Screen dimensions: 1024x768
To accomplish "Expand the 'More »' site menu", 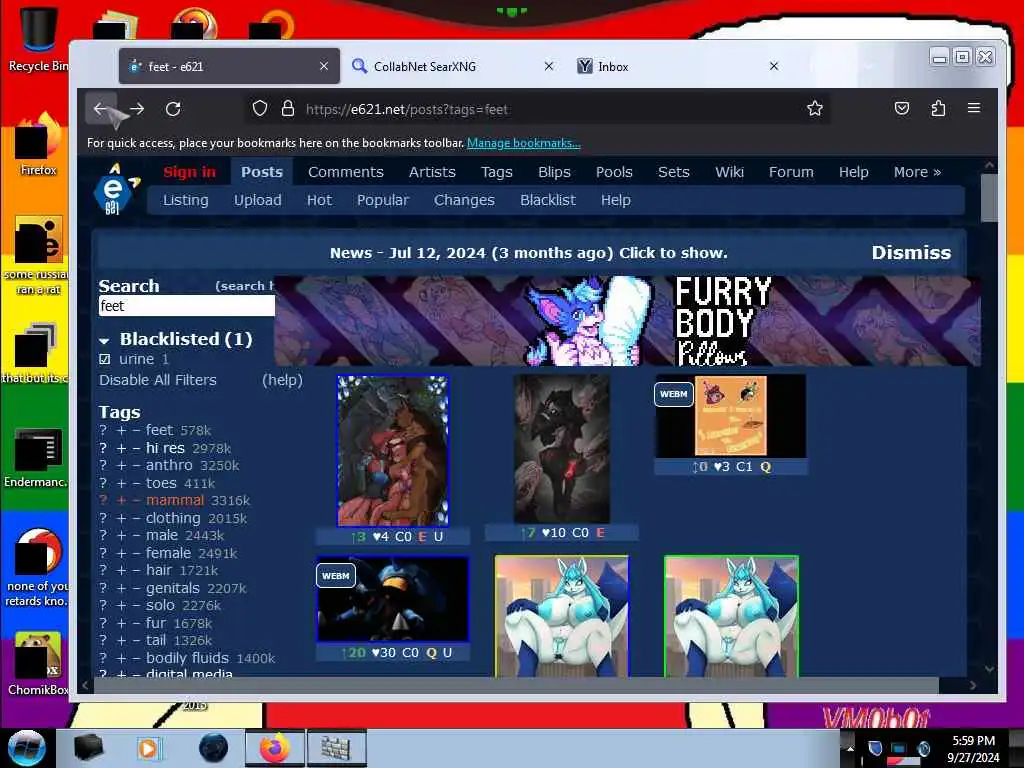I will 917,172.
